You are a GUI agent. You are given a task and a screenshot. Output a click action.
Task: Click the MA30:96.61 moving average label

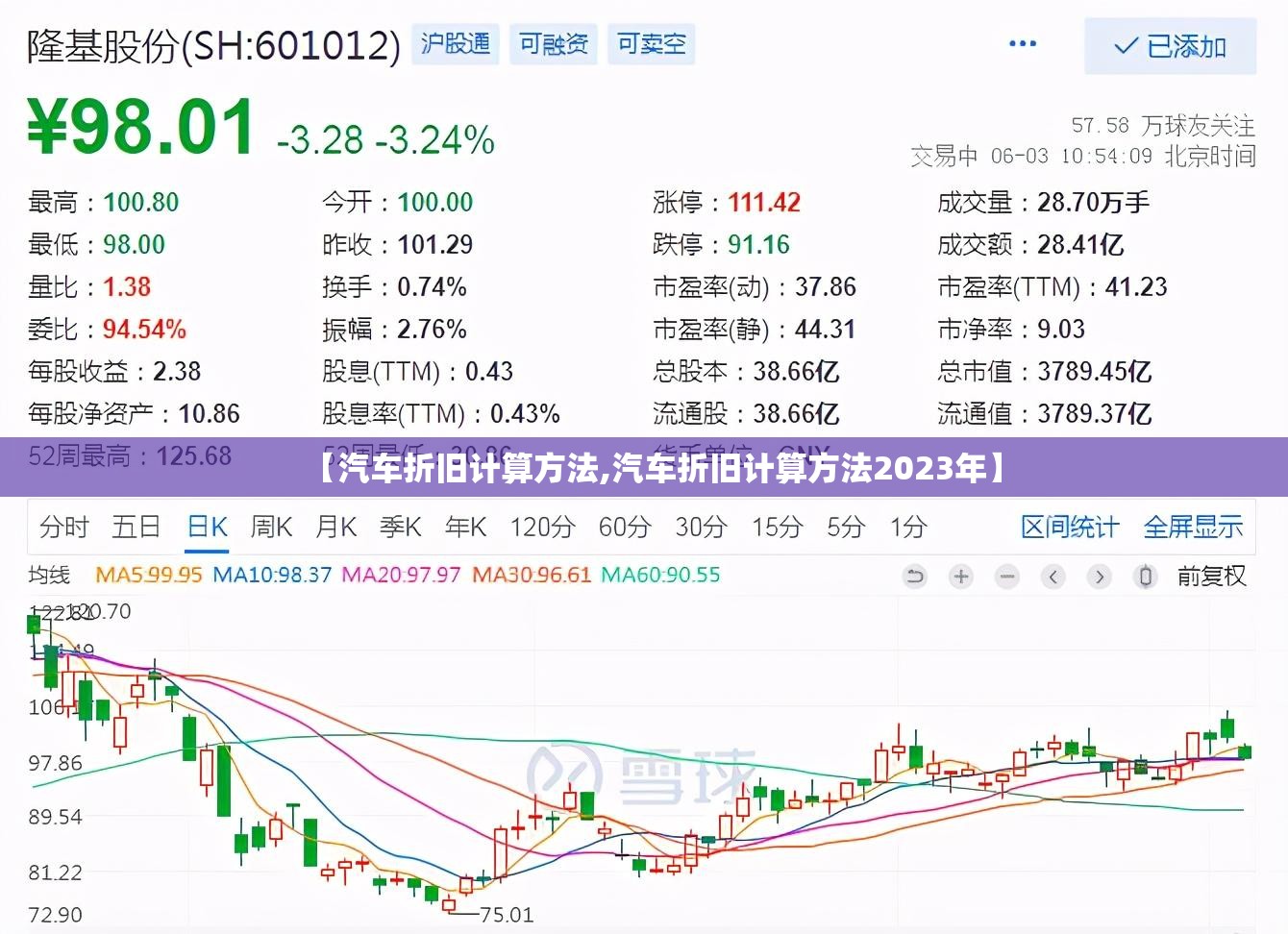pos(532,575)
